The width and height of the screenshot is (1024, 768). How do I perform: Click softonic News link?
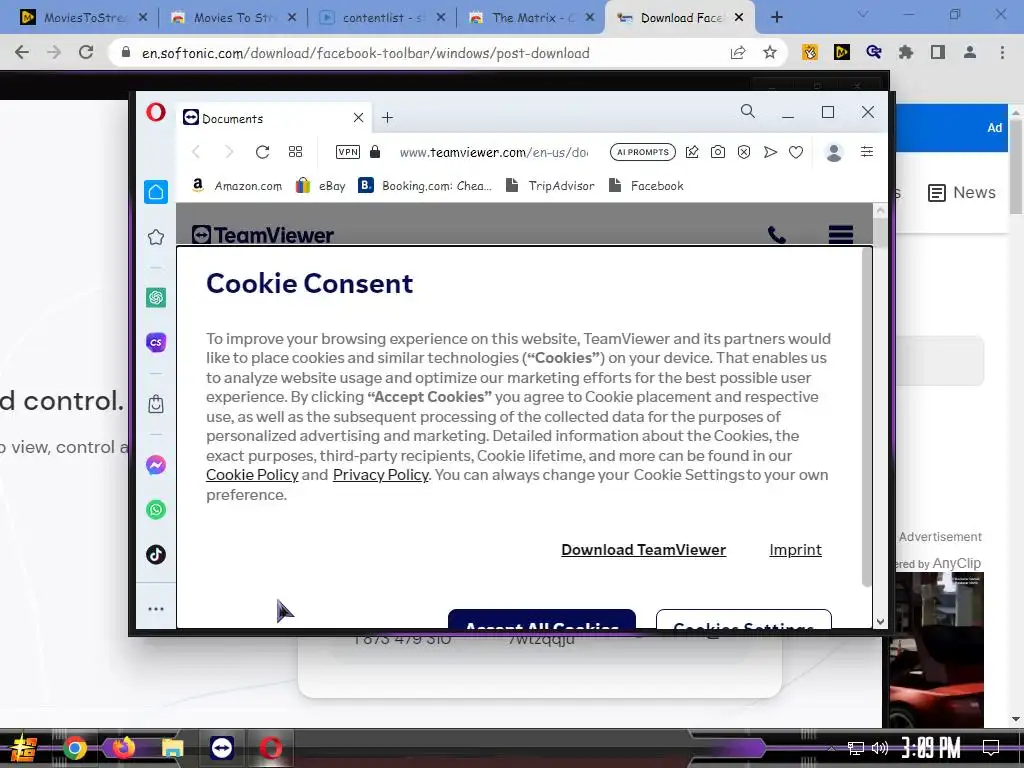point(962,193)
